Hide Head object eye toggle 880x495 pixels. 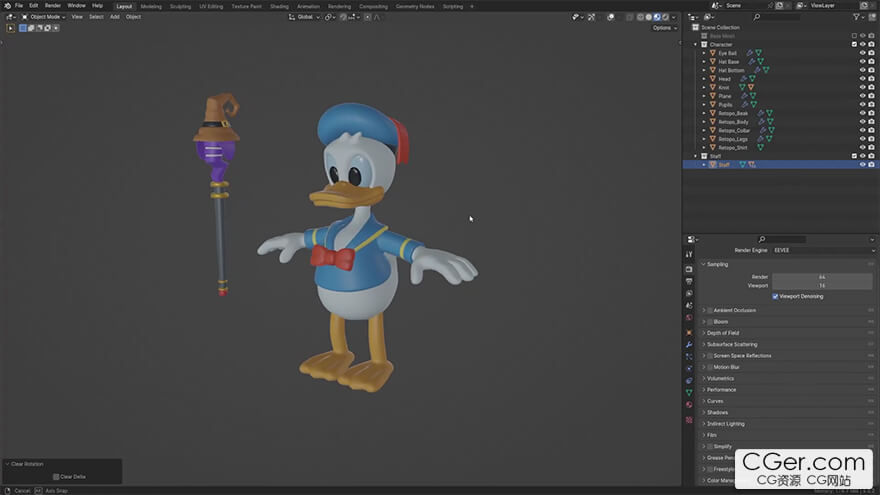click(863, 79)
